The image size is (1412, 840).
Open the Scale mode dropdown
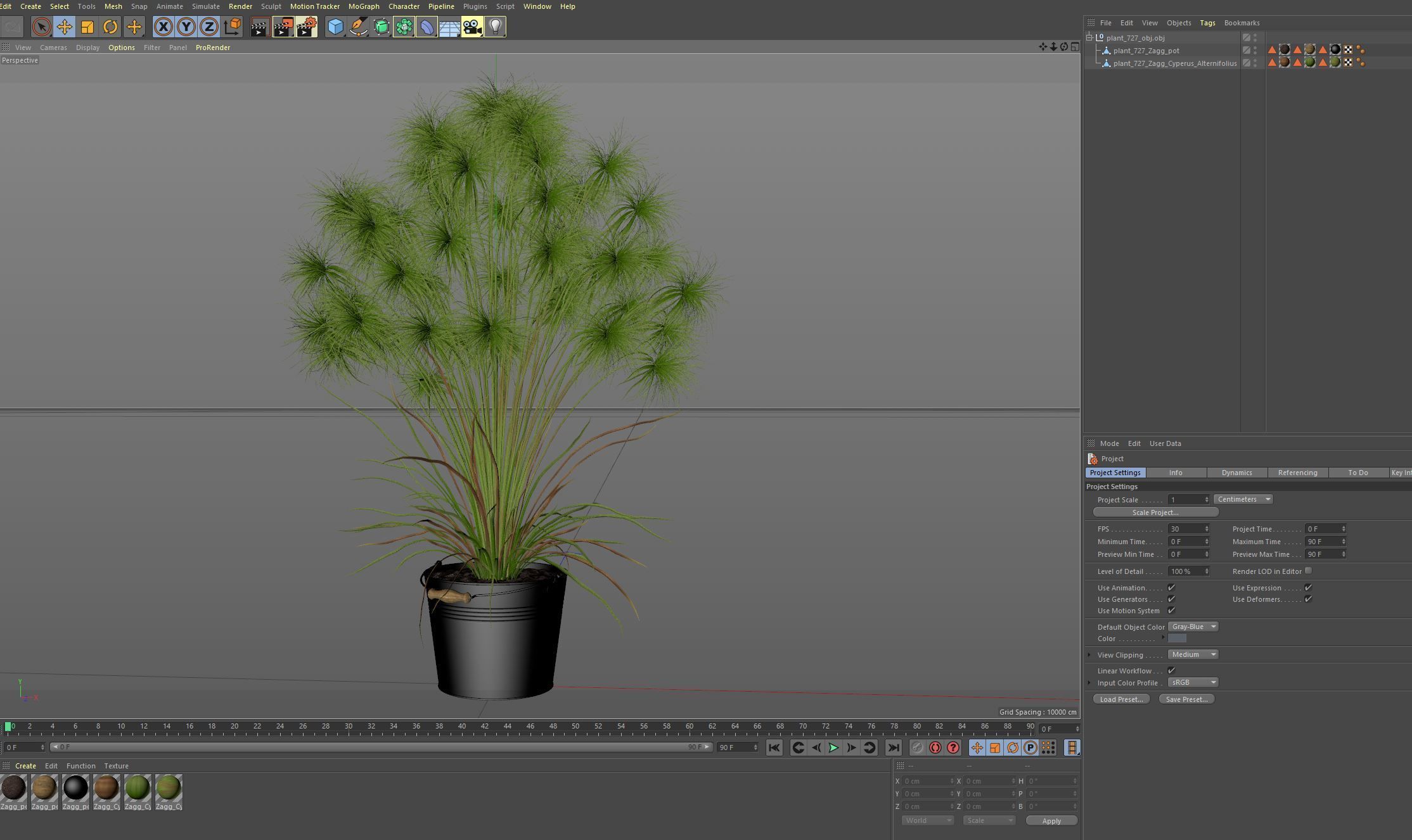[989, 820]
